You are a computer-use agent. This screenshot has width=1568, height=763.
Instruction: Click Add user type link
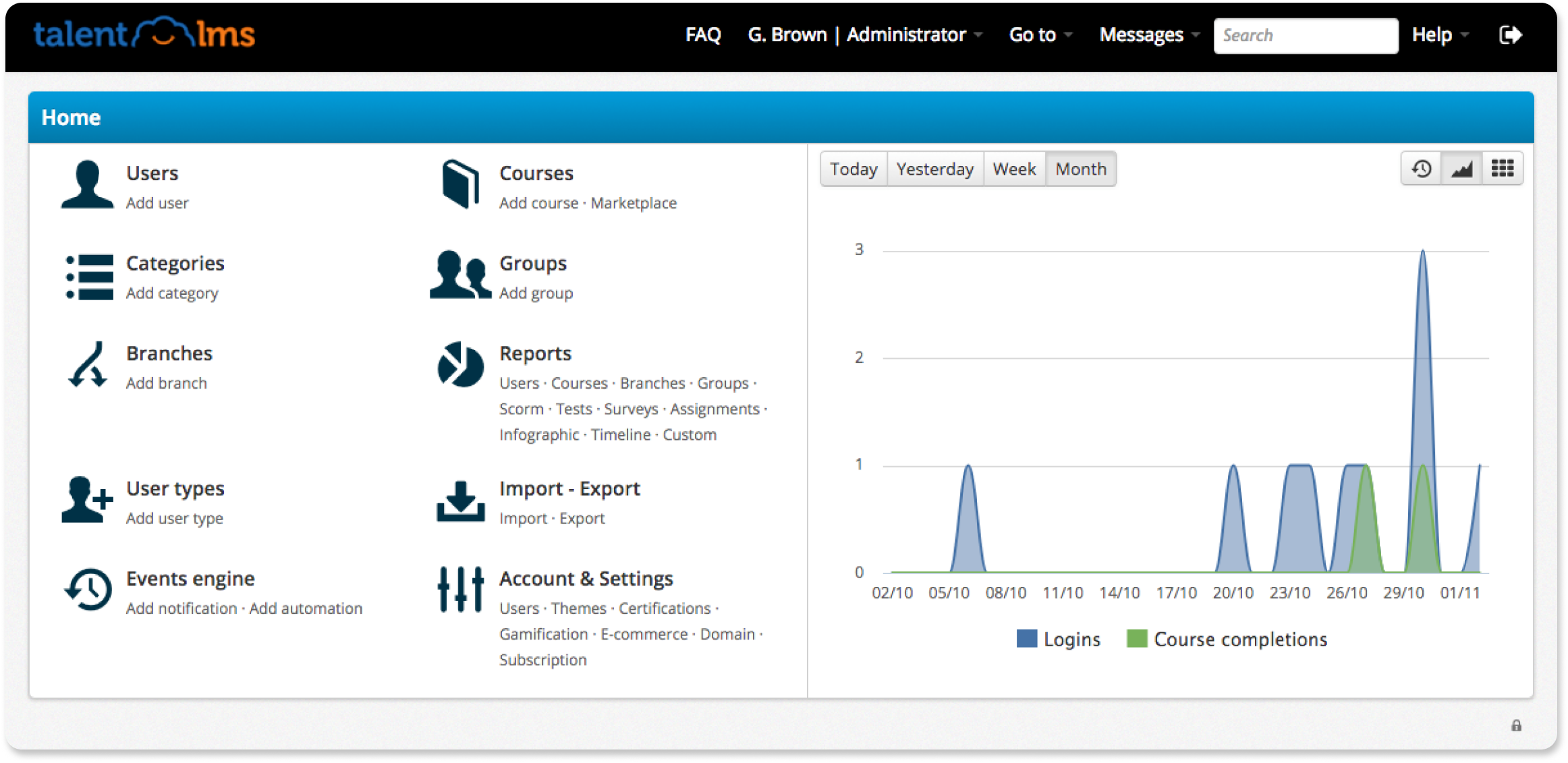pos(174,519)
